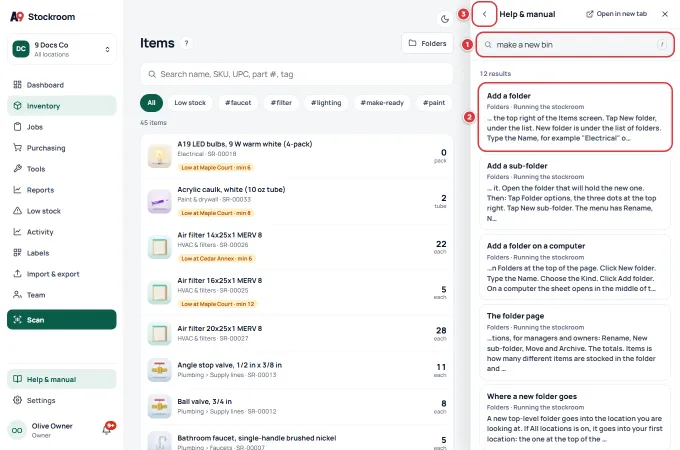This screenshot has width=680, height=450.
Task: Close the Help & manual panel
Action: [x=665, y=14]
